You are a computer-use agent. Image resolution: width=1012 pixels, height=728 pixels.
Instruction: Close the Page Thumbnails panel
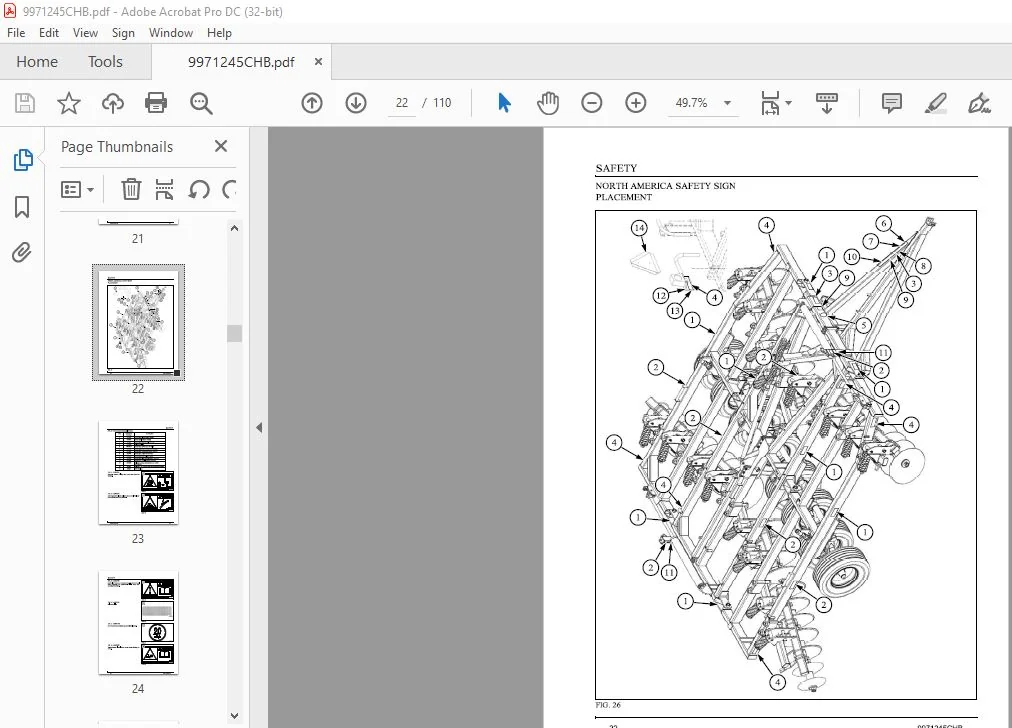(x=221, y=147)
